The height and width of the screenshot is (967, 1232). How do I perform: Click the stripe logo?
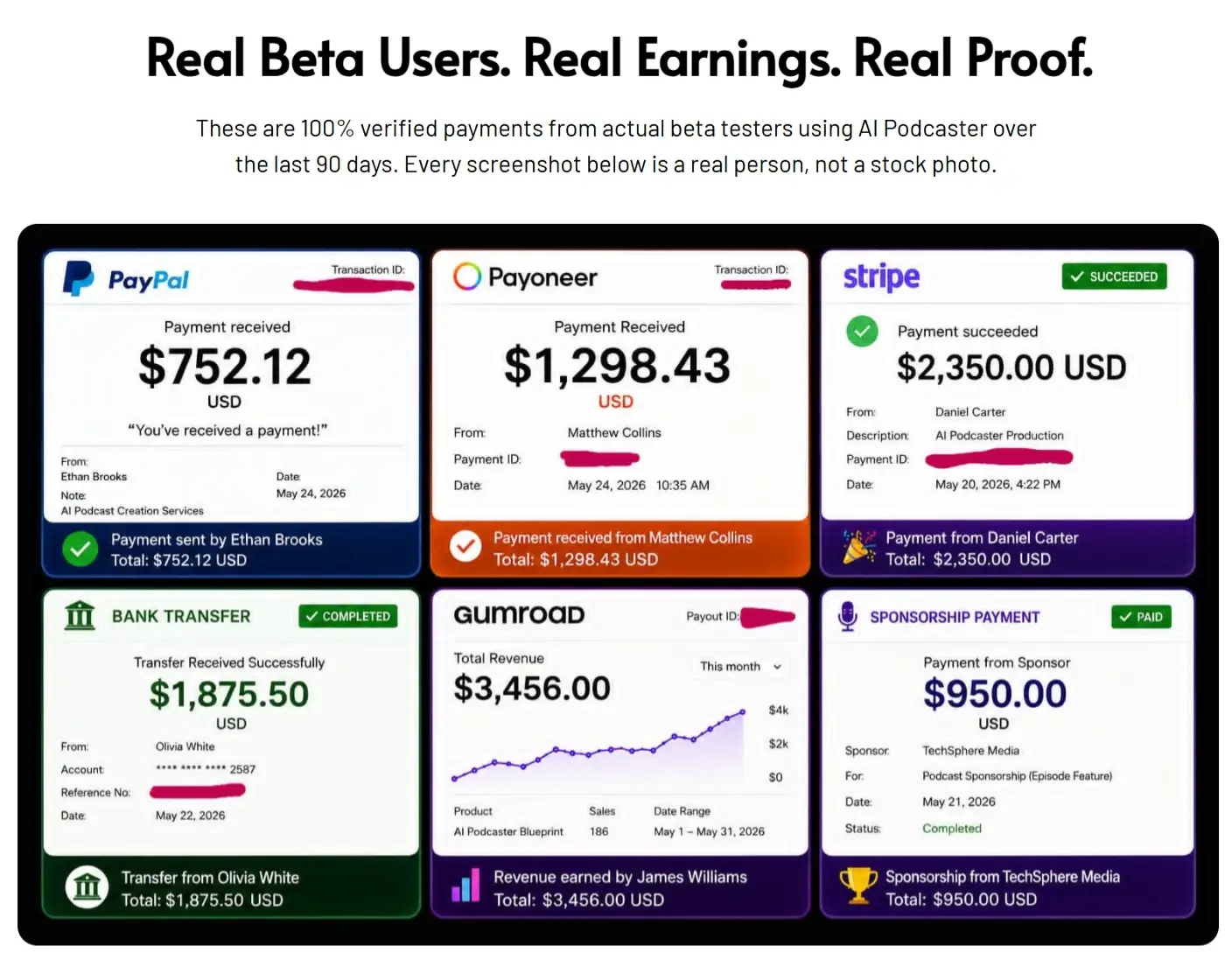tap(881, 277)
